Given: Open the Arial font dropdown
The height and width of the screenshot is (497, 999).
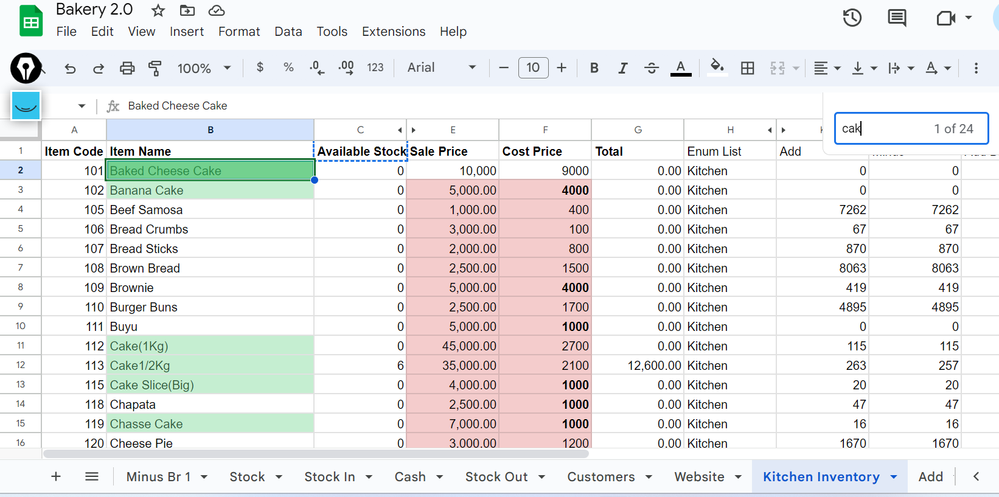Looking at the screenshot, I should [x=441, y=68].
